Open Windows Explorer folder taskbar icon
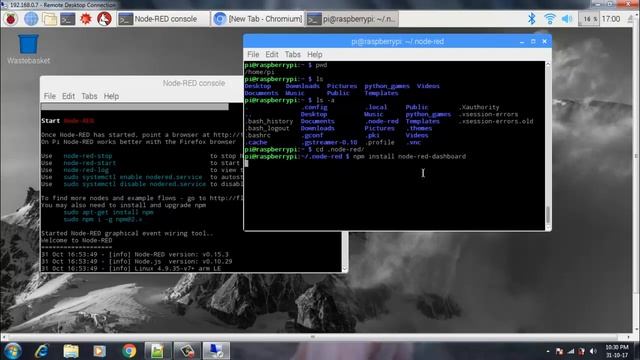 [x=71, y=351]
